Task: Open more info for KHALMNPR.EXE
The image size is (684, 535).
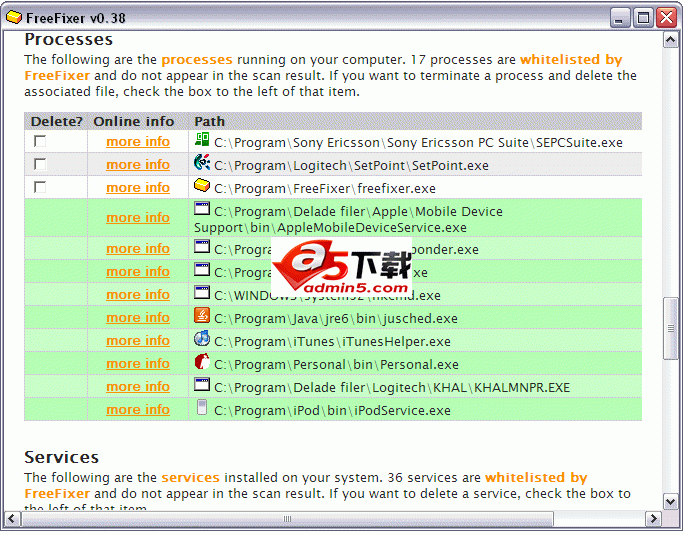Action: [138, 387]
